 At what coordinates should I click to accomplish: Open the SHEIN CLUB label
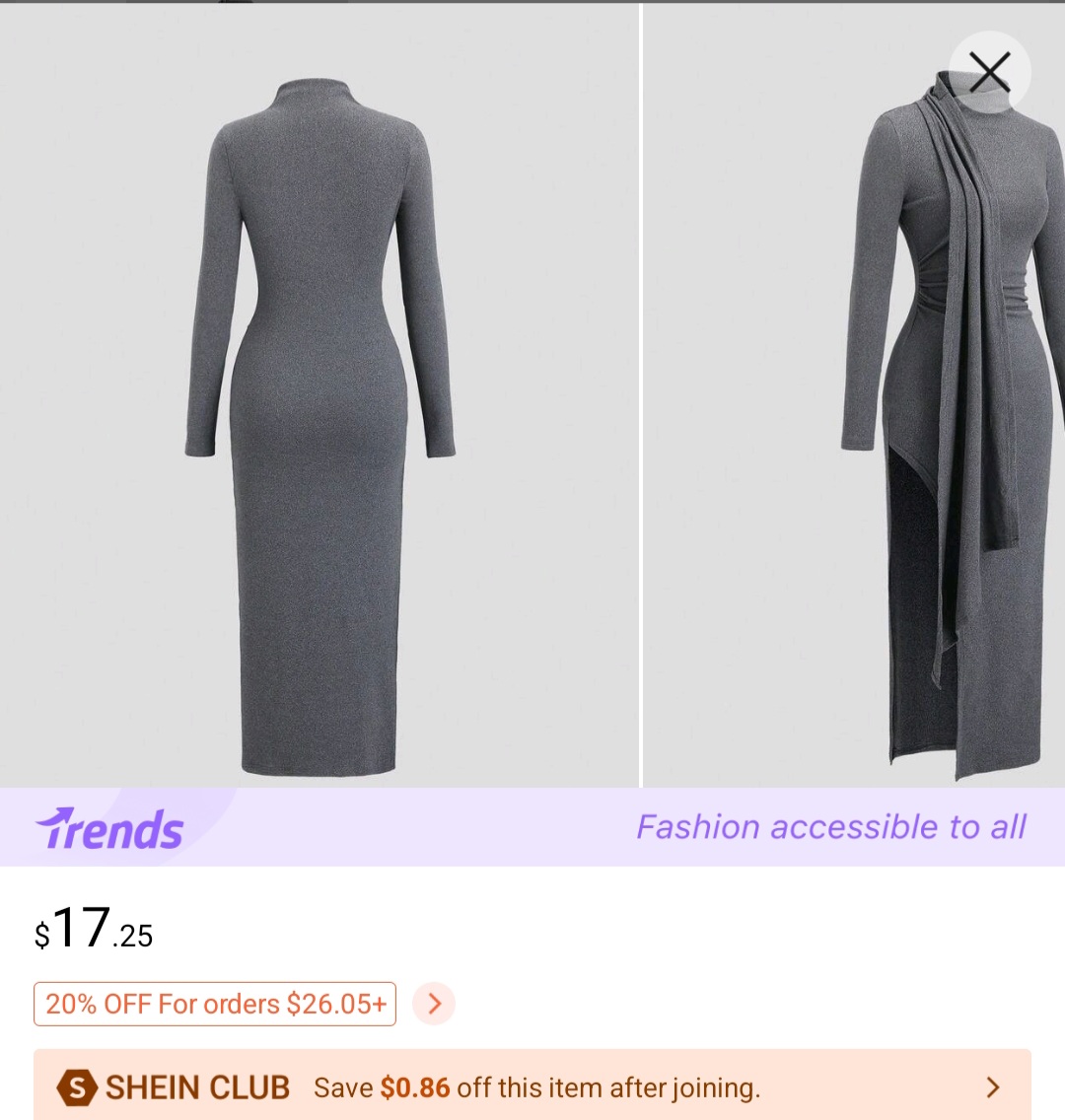pos(197,1087)
